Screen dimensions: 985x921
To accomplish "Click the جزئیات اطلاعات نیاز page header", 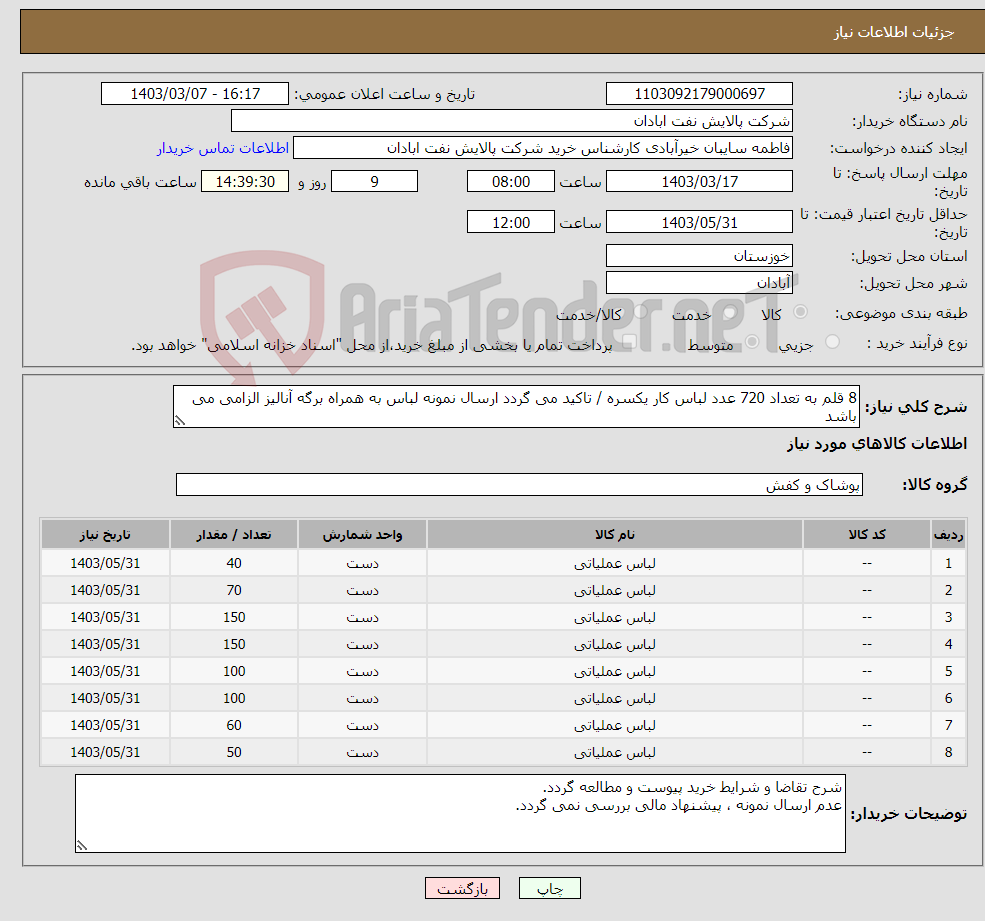I will click(894, 32).
